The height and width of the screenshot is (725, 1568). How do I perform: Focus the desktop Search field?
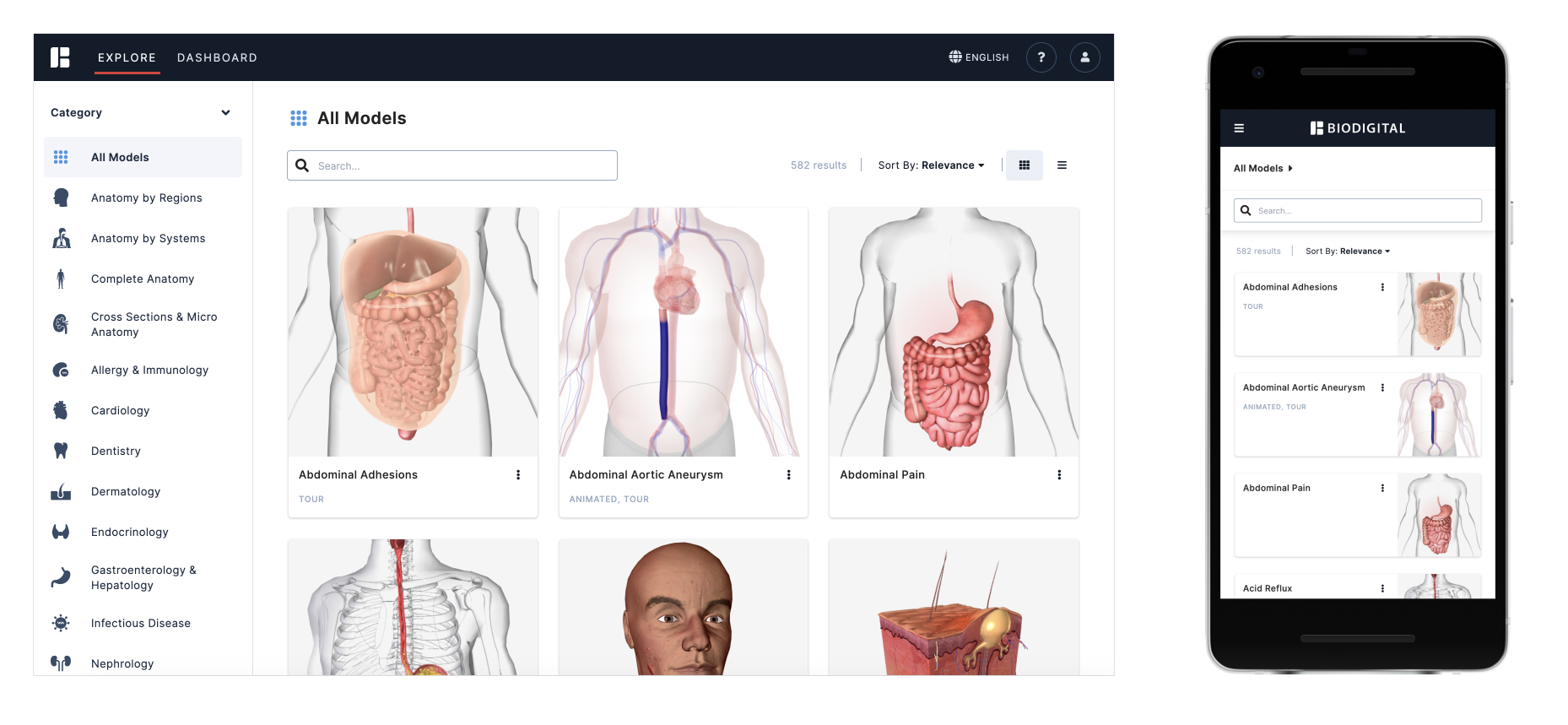(x=452, y=165)
